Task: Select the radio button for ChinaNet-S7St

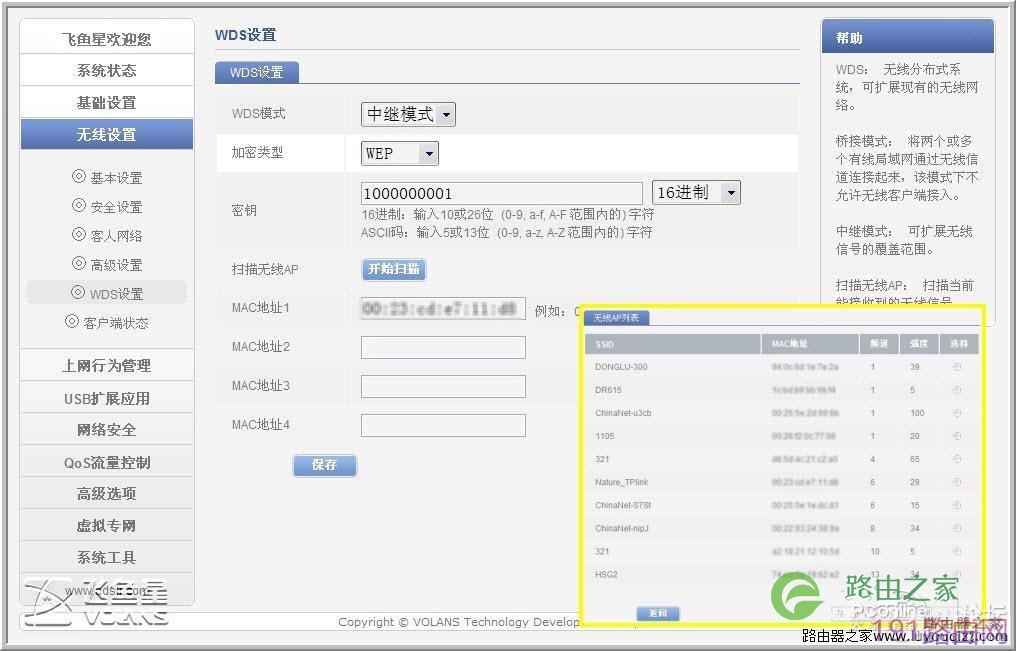Action: pos(957,505)
